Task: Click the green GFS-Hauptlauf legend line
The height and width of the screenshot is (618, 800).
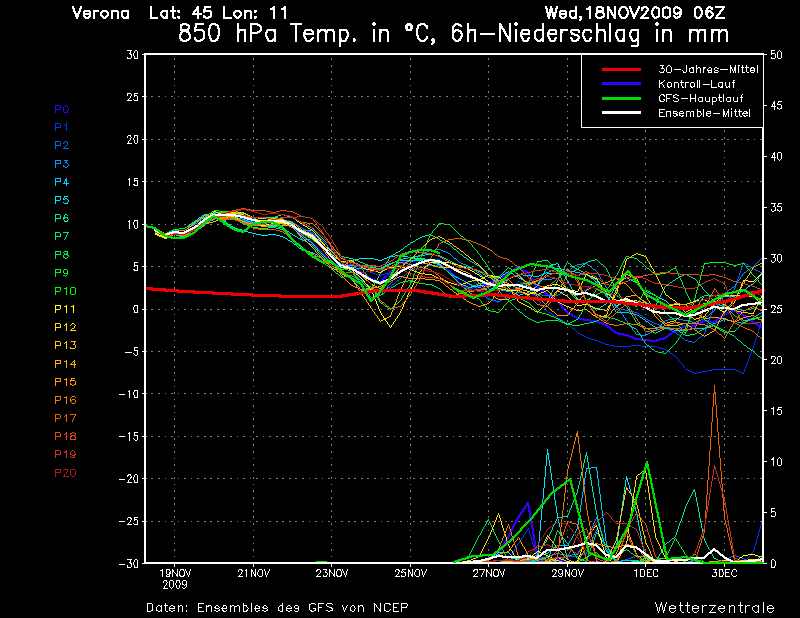Action: [x=621, y=99]
